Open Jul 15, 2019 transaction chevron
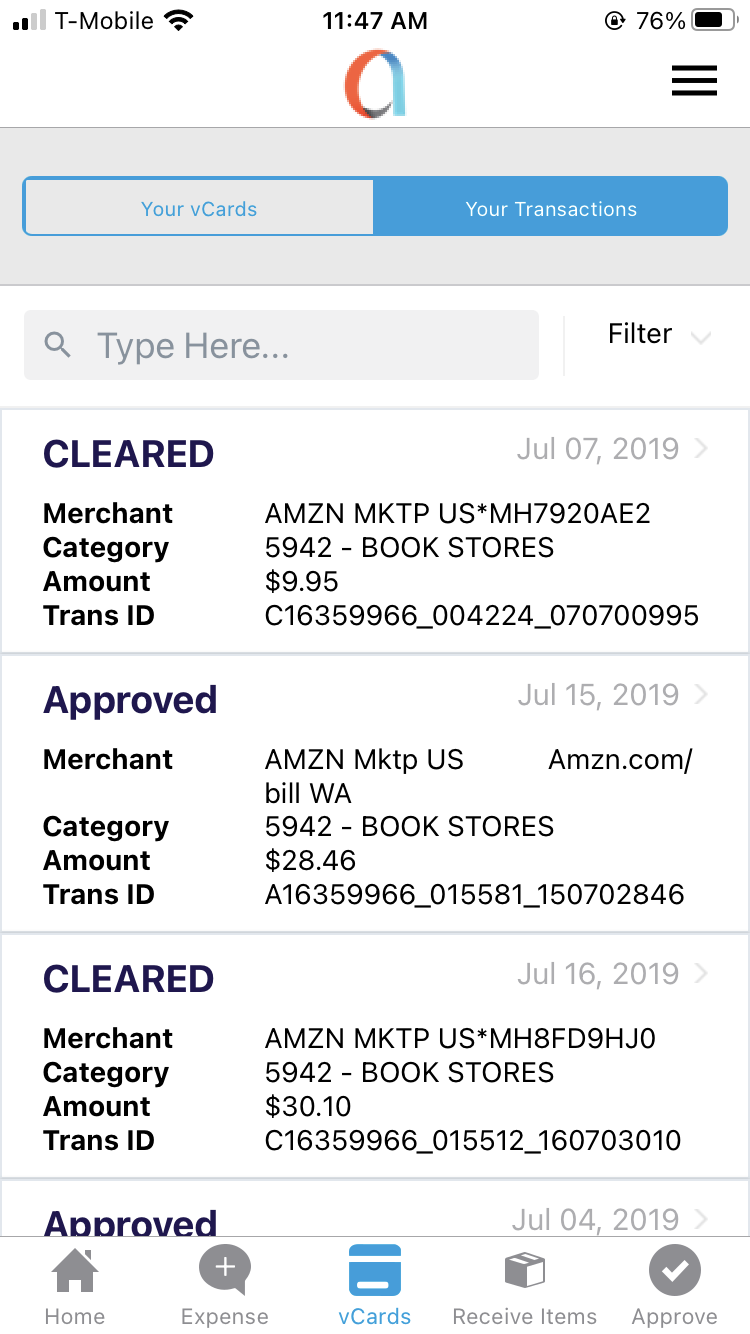The height and width of the screenshot is (1334, 750). tap(701, 695)
